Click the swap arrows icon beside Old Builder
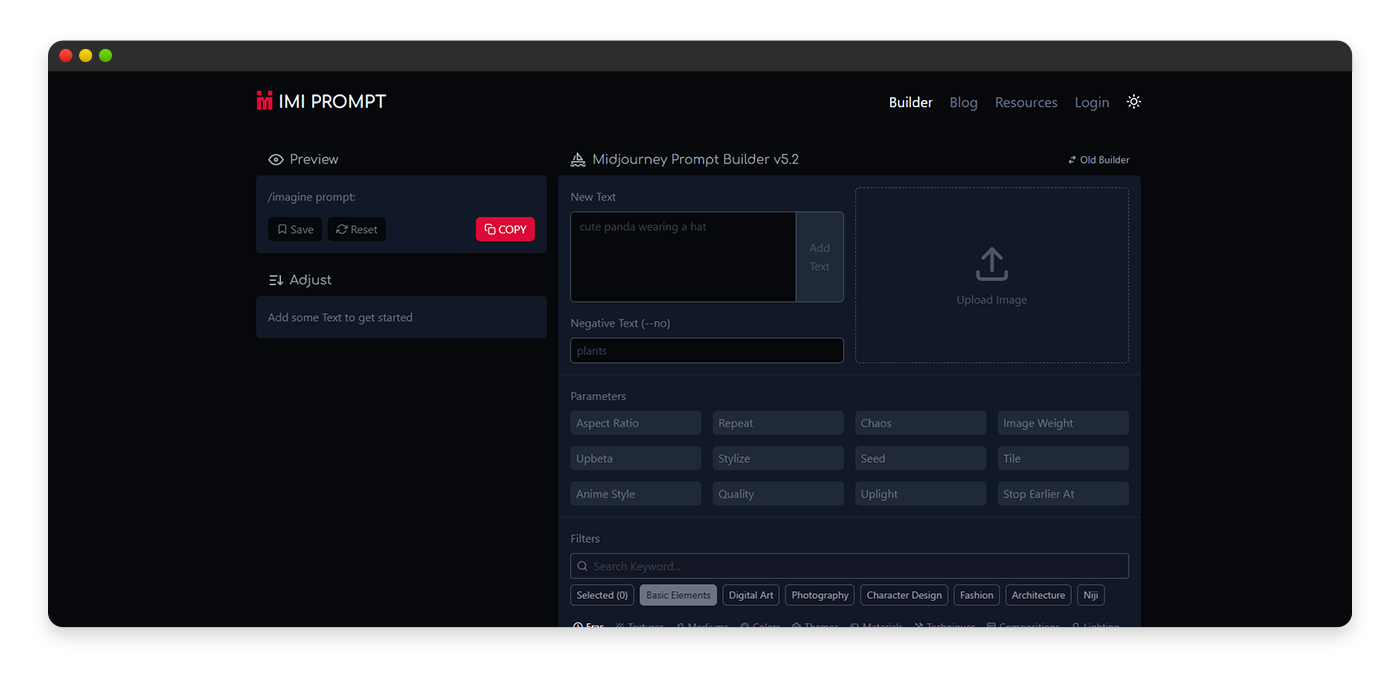The image size is (1400, 700). click(x=1072, y=160)
